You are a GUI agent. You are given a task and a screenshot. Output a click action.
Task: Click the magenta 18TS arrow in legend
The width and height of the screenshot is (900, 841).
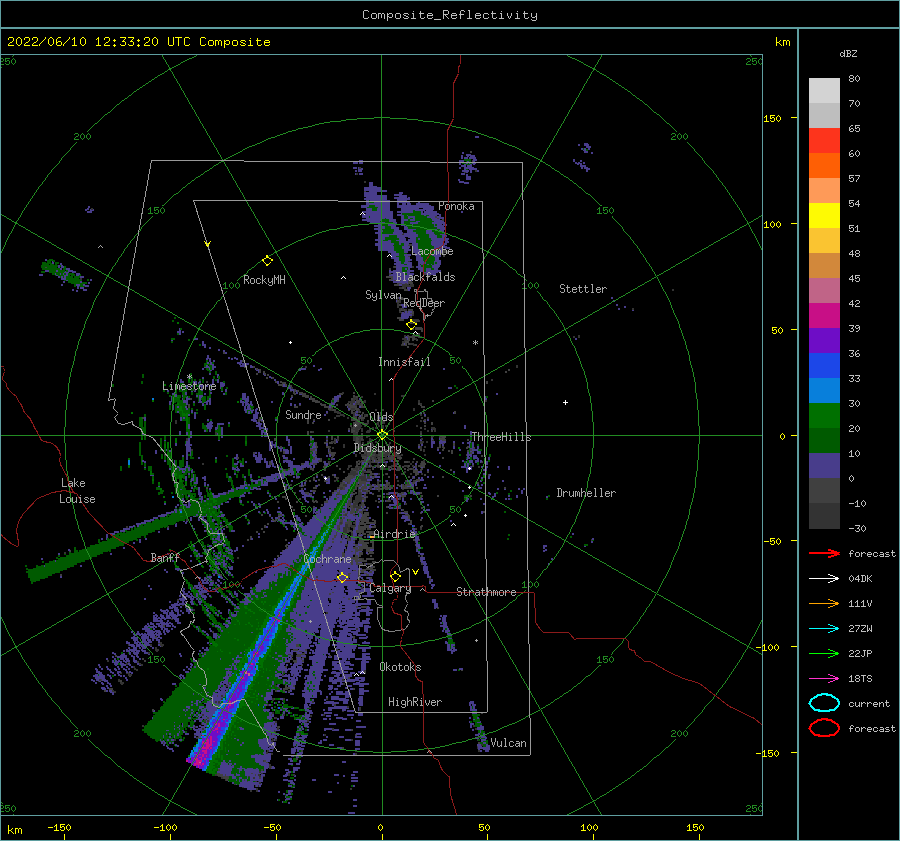[x=824, y=679]
